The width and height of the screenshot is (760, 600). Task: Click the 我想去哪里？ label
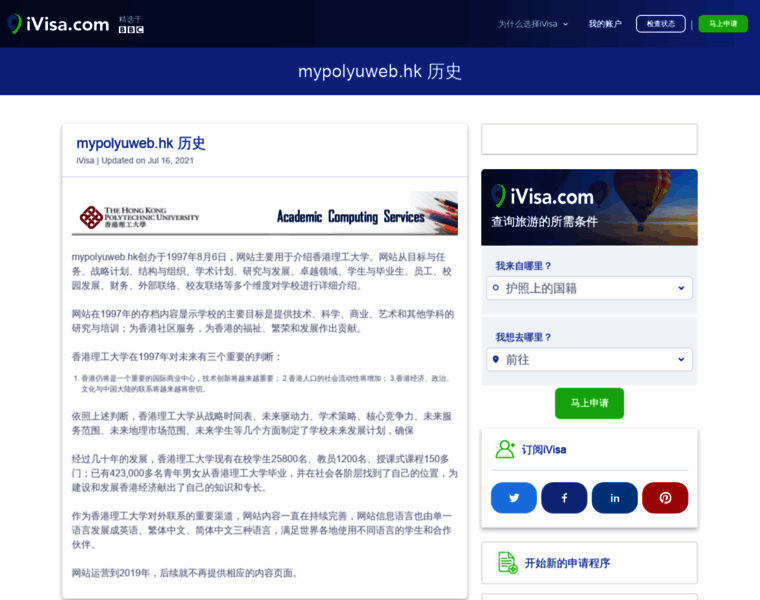coord(523,337)
